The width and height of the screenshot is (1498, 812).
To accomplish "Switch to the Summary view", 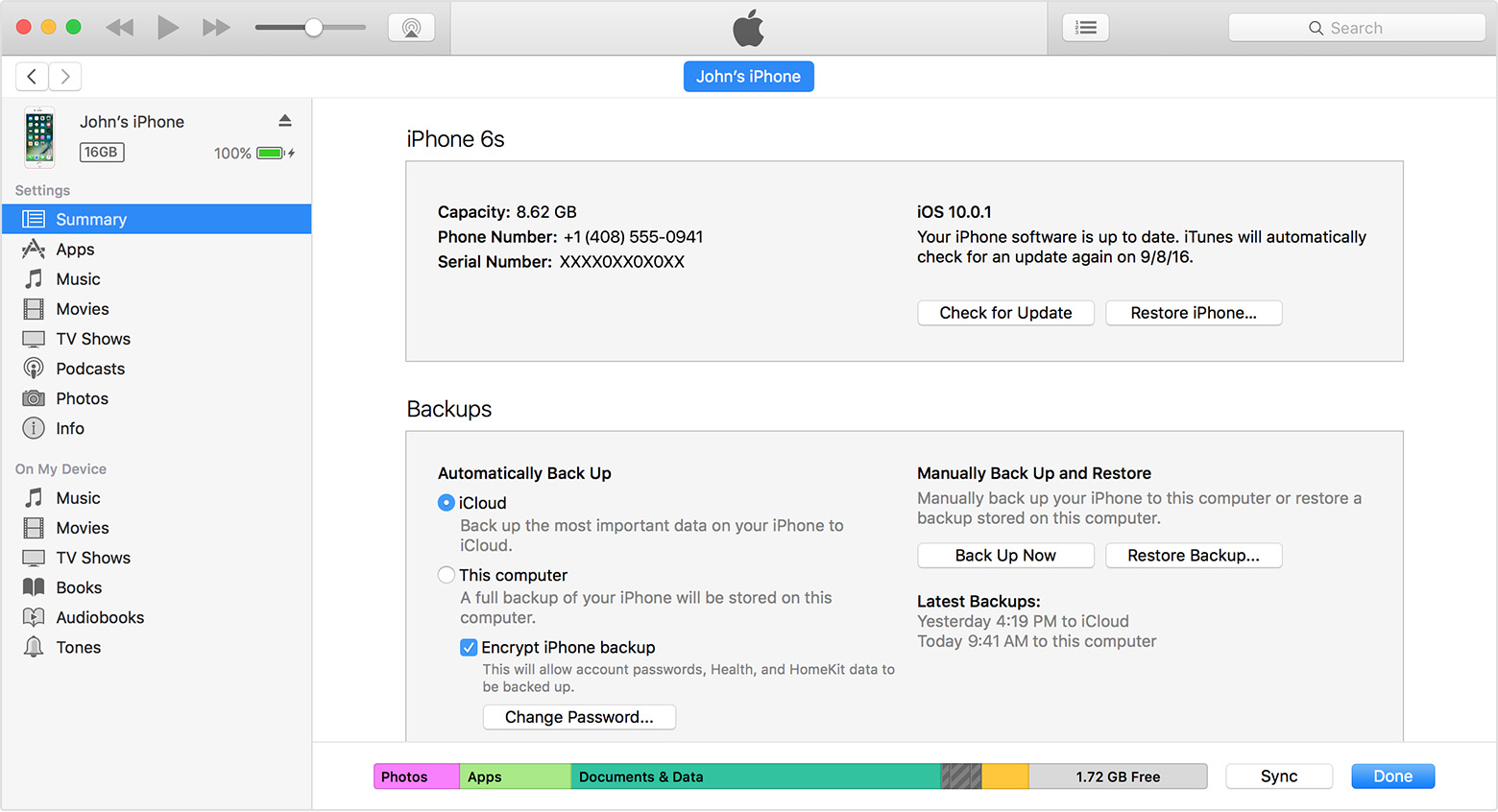I will [91, 218].
